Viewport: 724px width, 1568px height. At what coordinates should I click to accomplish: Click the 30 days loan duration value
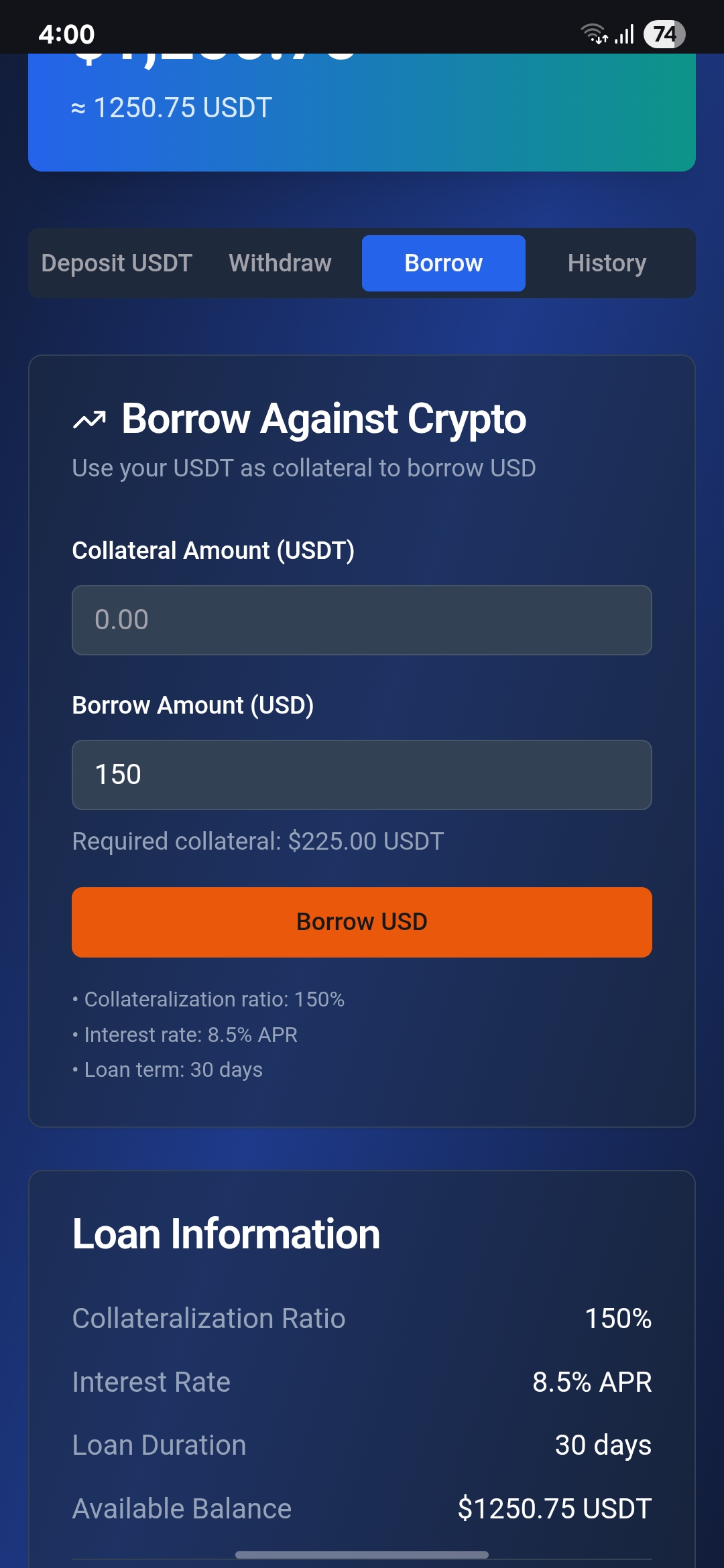point(603,1445)
